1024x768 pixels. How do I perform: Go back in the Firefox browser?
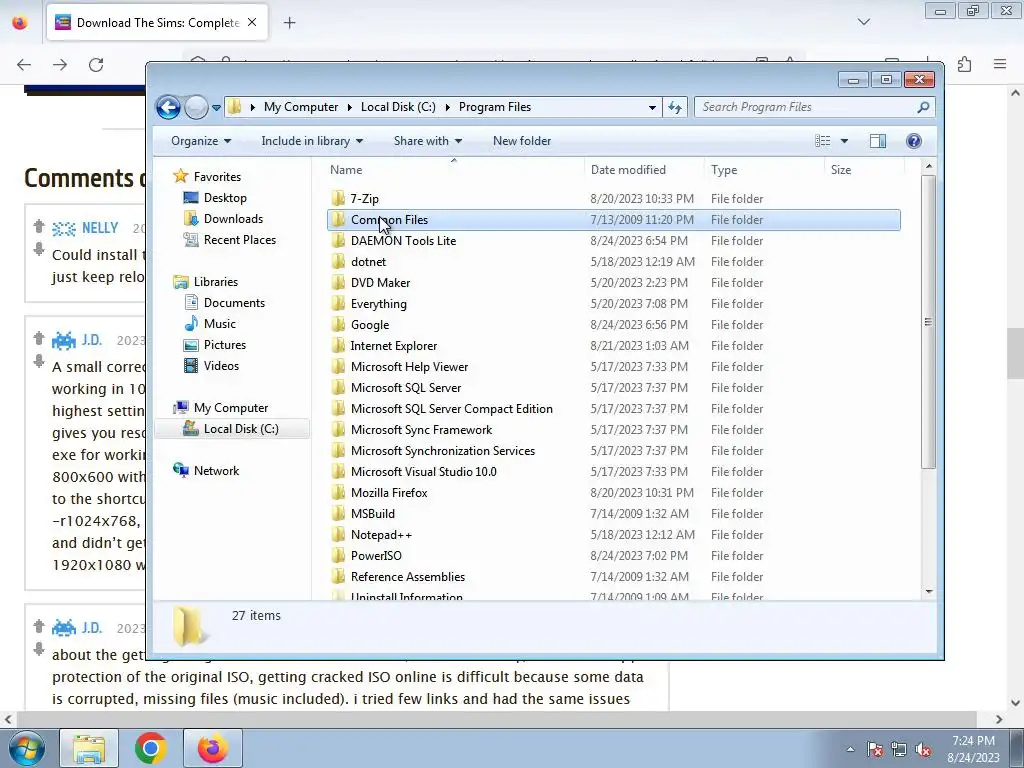pyautogui.click(x=24, y=65)
